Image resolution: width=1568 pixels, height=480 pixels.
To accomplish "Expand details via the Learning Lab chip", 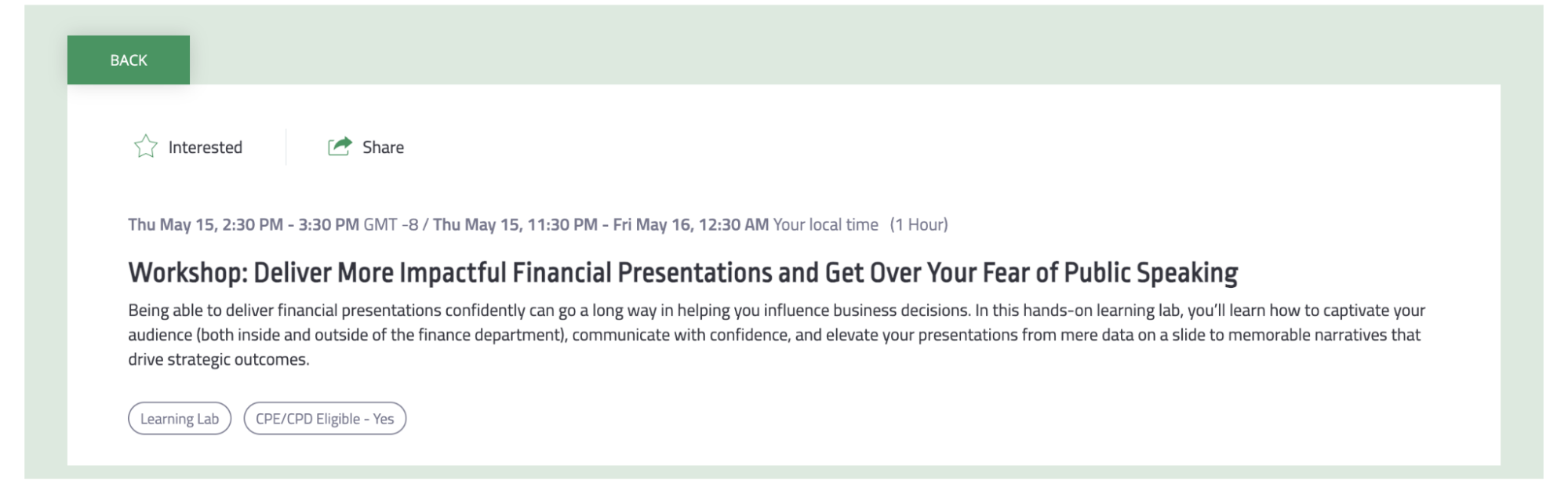I will pyautogui.click(x=179, y=418).
